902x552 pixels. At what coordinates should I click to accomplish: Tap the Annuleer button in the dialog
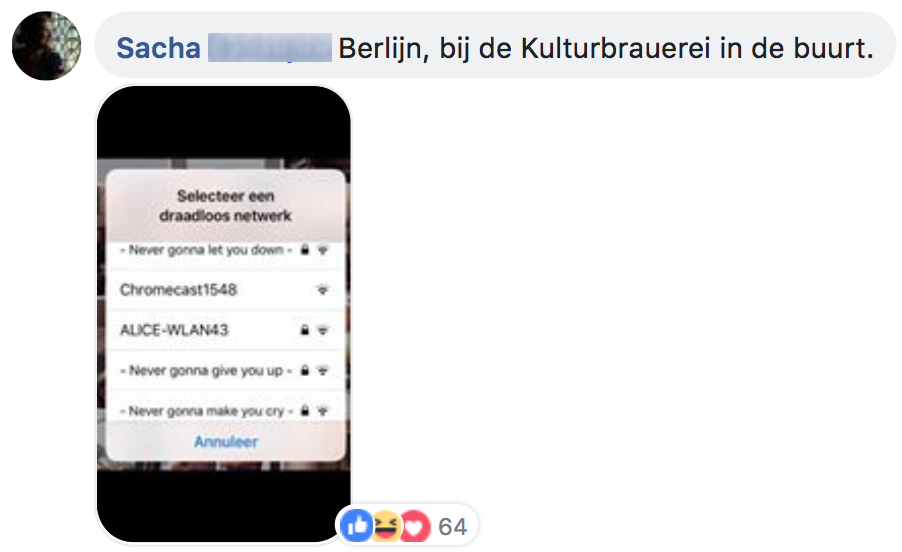(226, 442)
